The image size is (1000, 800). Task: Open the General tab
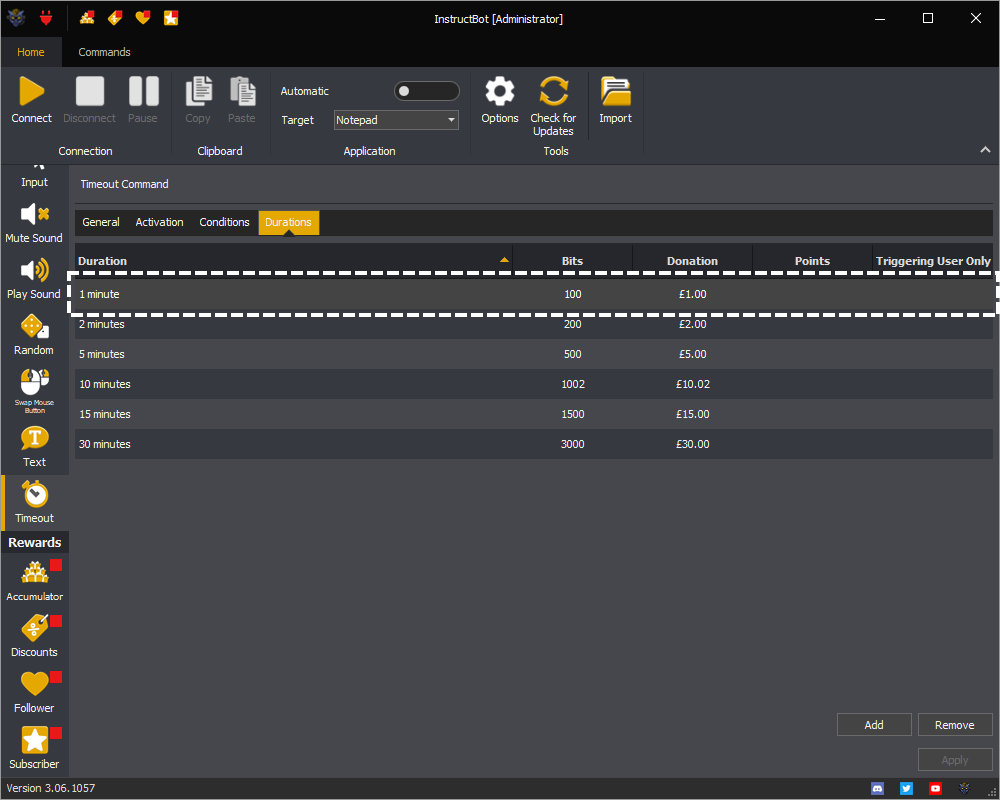coord(101,222)
